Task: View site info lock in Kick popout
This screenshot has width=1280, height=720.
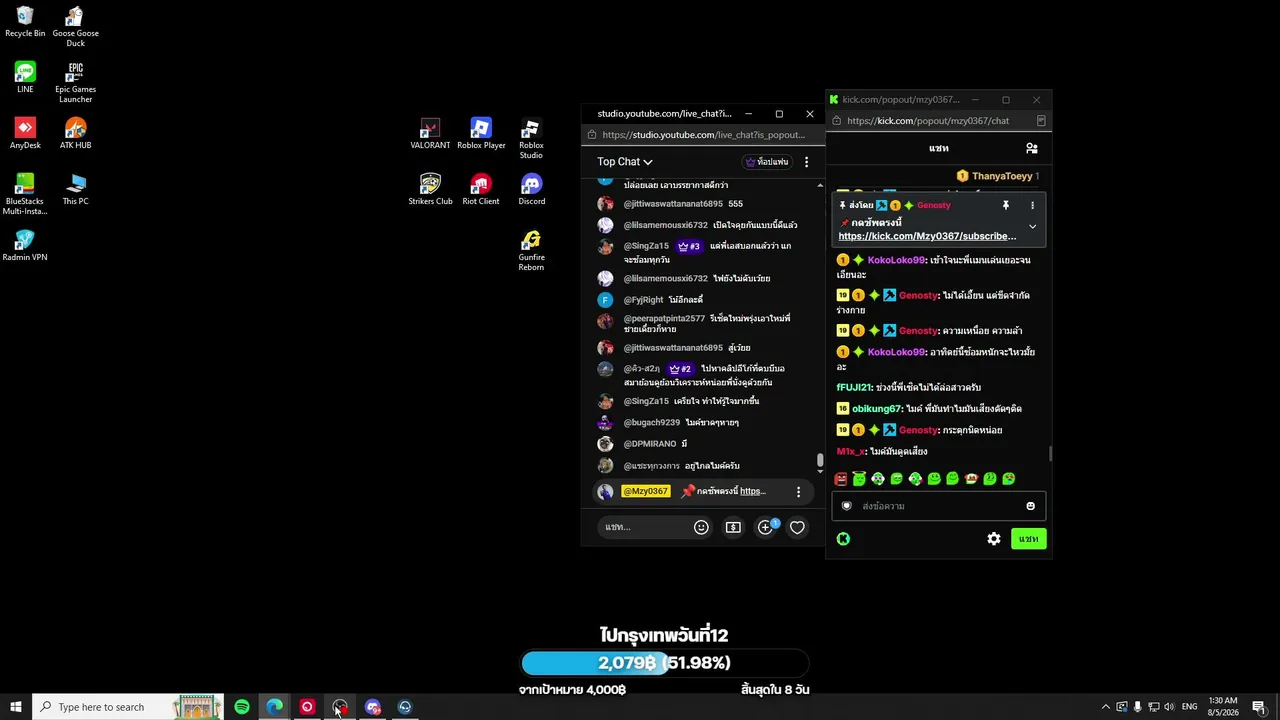Action: 837,121
